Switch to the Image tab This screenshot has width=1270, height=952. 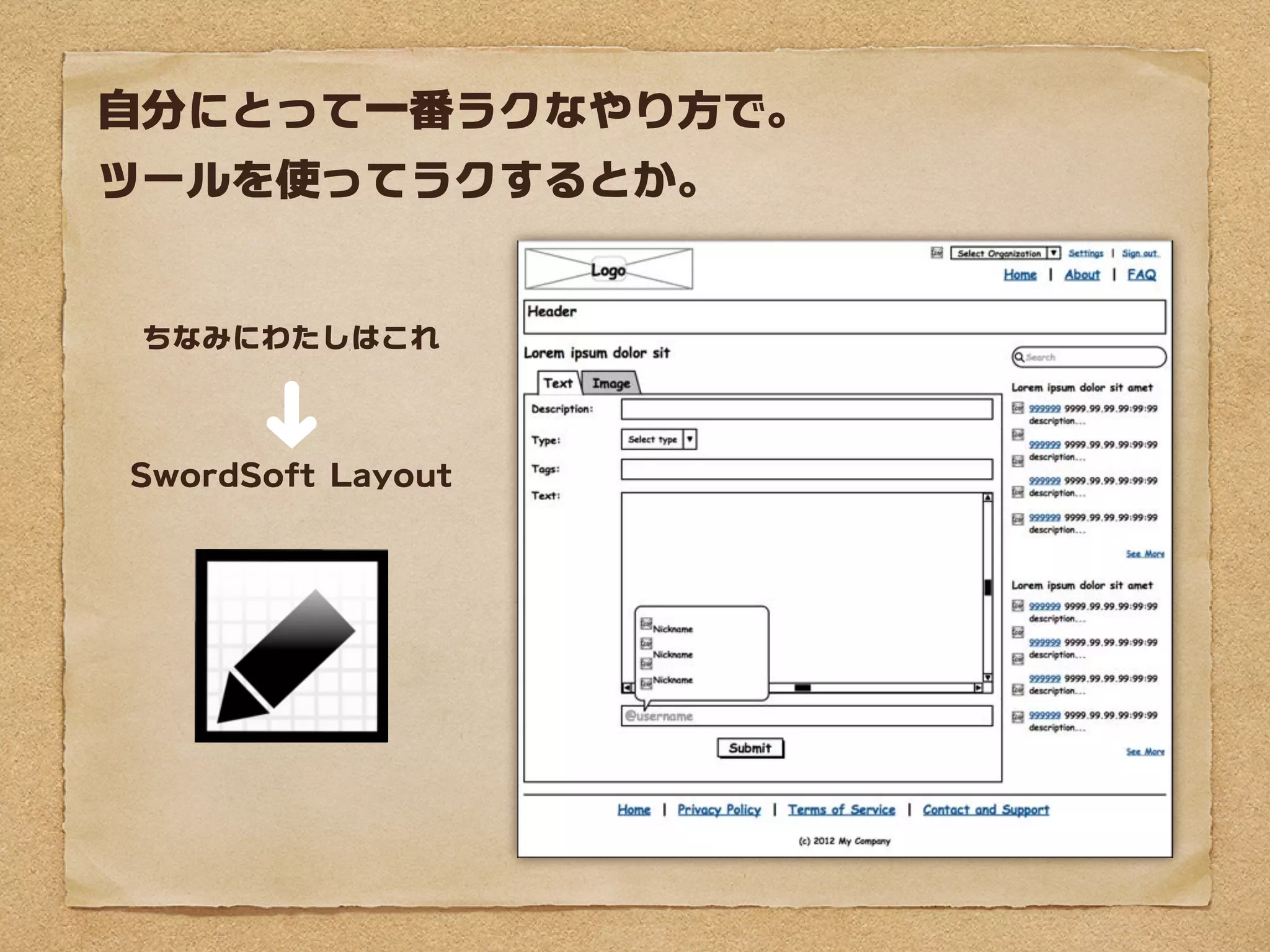(611, 383)
